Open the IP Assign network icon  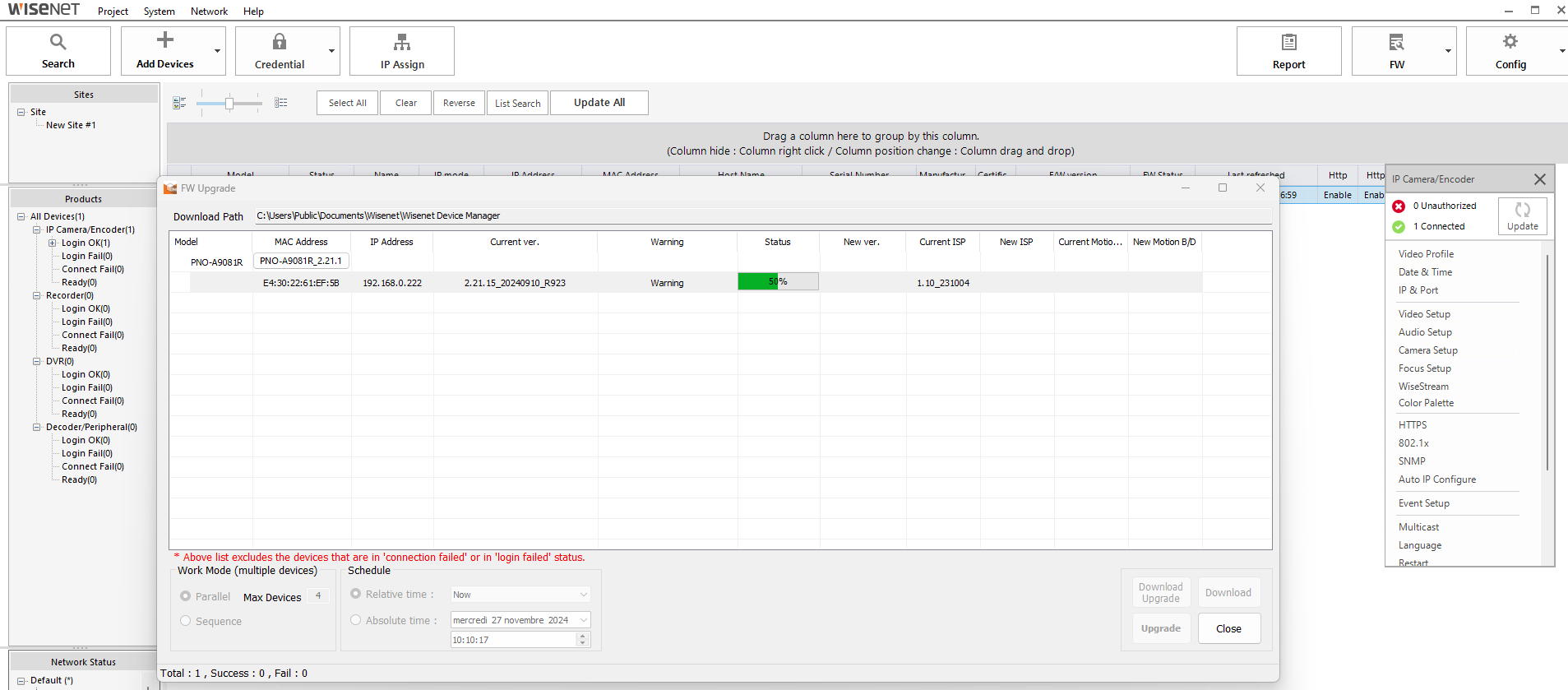tap(402, 42)
